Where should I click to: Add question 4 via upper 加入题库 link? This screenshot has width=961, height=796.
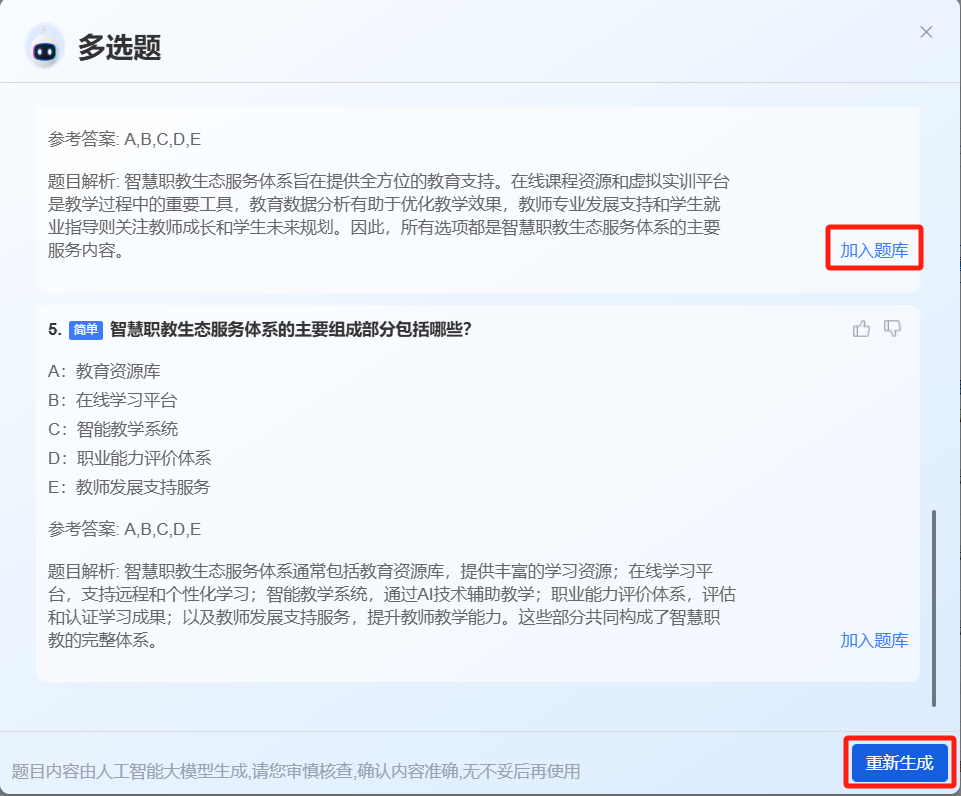[874, 250]
